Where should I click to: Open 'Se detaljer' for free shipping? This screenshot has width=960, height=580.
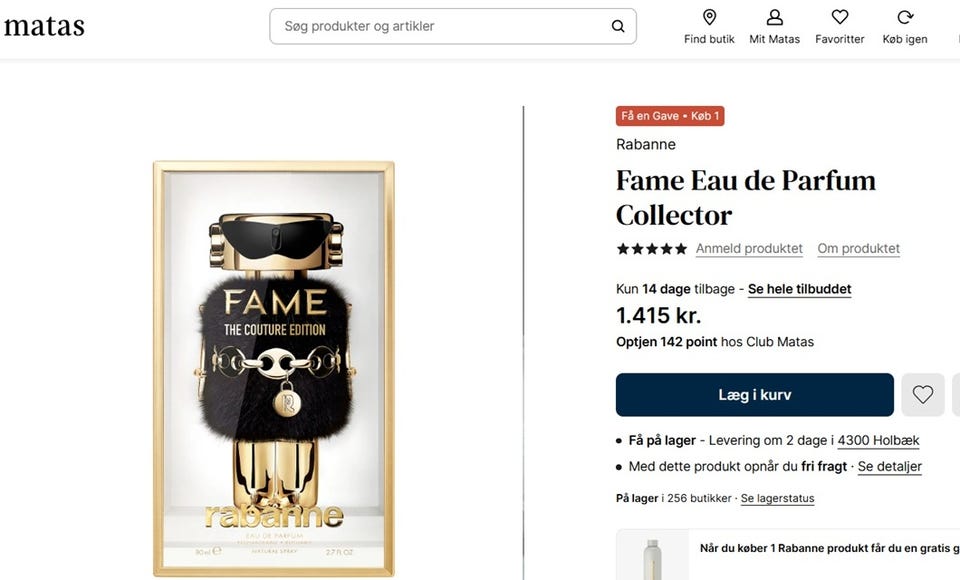tap(889, 466)
